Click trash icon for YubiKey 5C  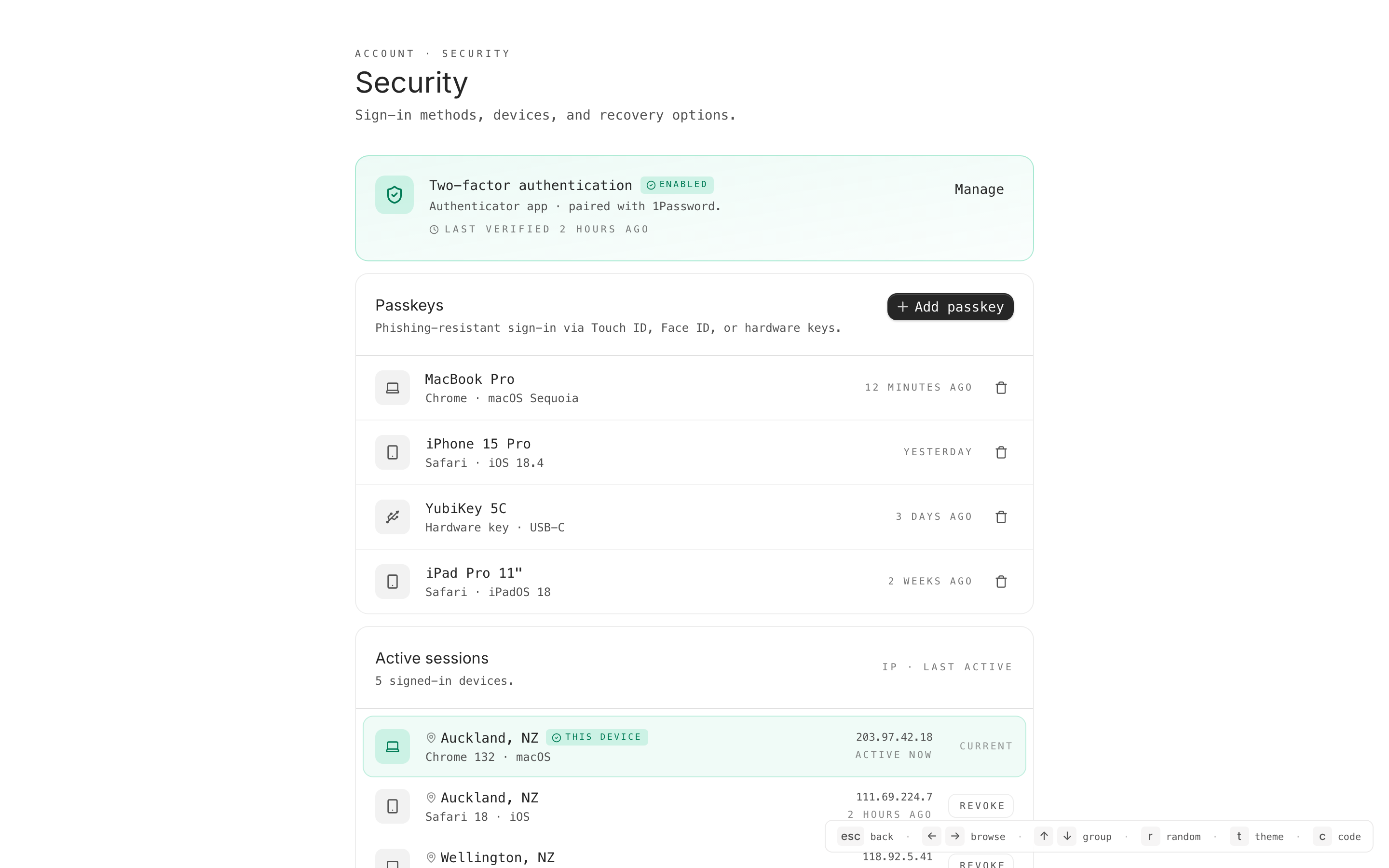1001,516
